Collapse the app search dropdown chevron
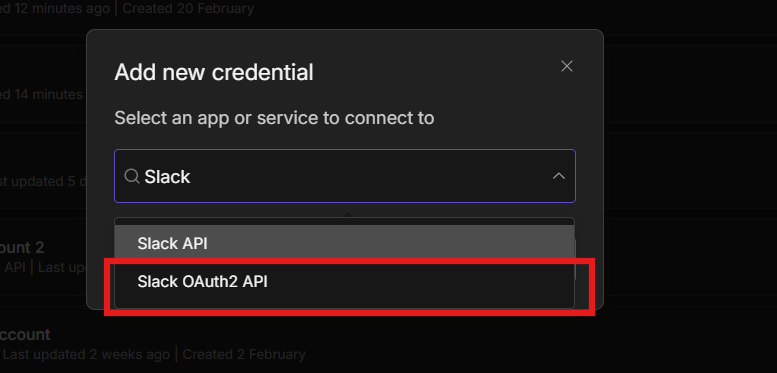 pos(558,176)
